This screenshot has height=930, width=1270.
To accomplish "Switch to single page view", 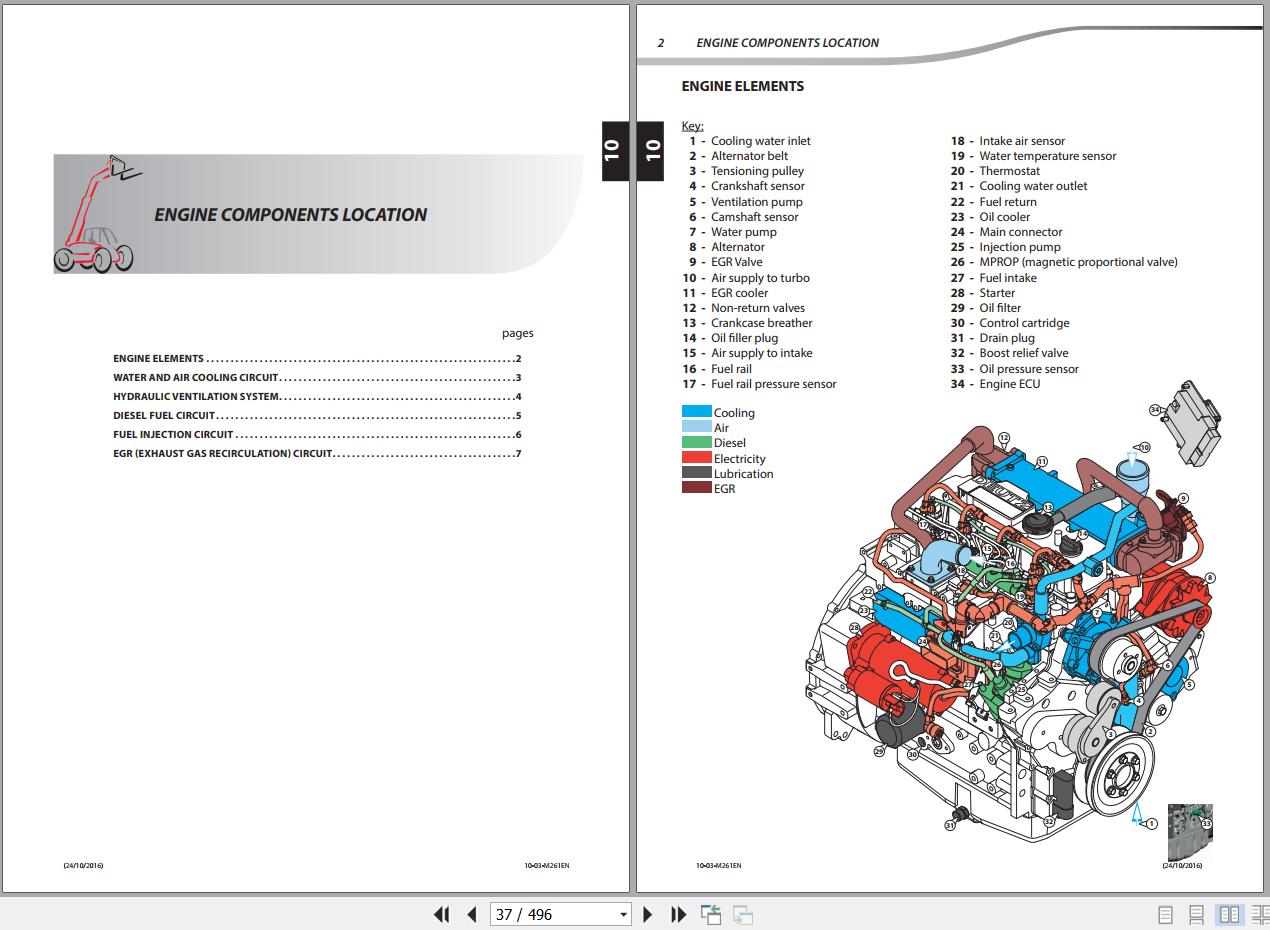I will 1165,914.
